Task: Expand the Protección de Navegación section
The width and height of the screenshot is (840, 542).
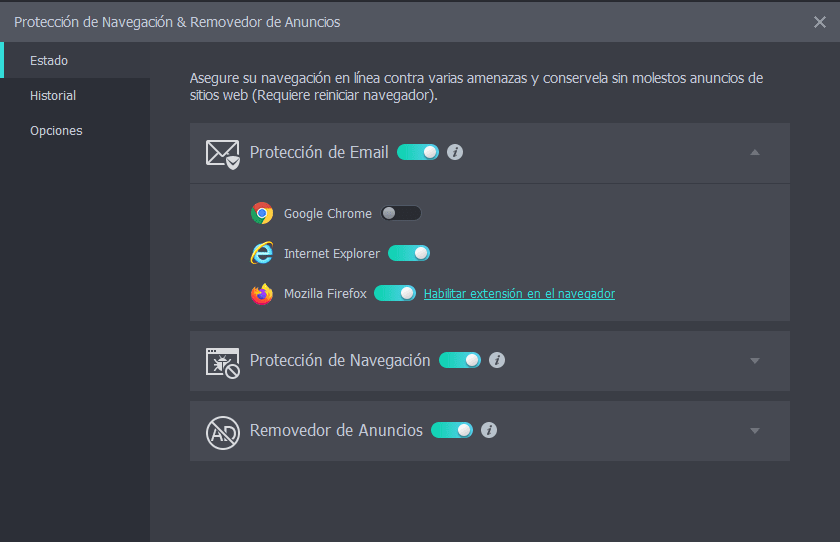Action: pyautogui.click(x=755, y=361)
